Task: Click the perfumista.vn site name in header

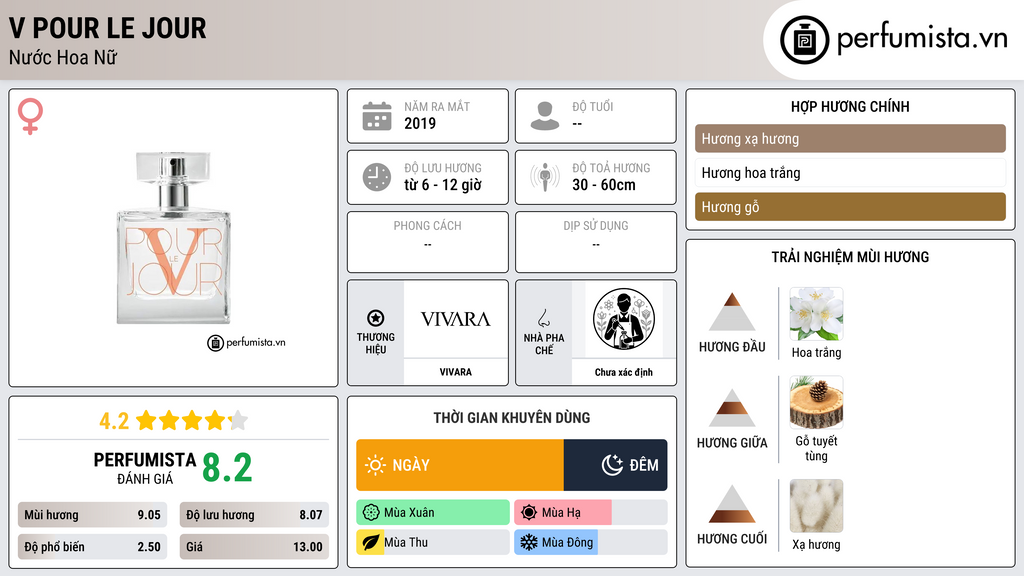Action: click(x=922, y=39)
